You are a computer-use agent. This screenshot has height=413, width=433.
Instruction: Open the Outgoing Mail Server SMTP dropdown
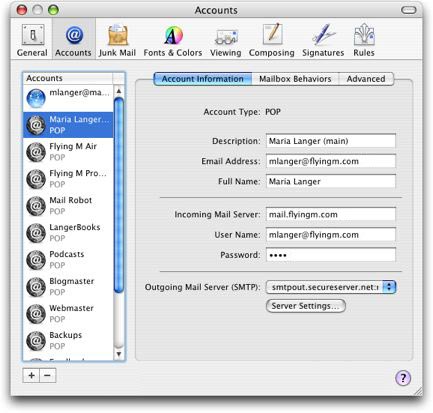point(331,287)
